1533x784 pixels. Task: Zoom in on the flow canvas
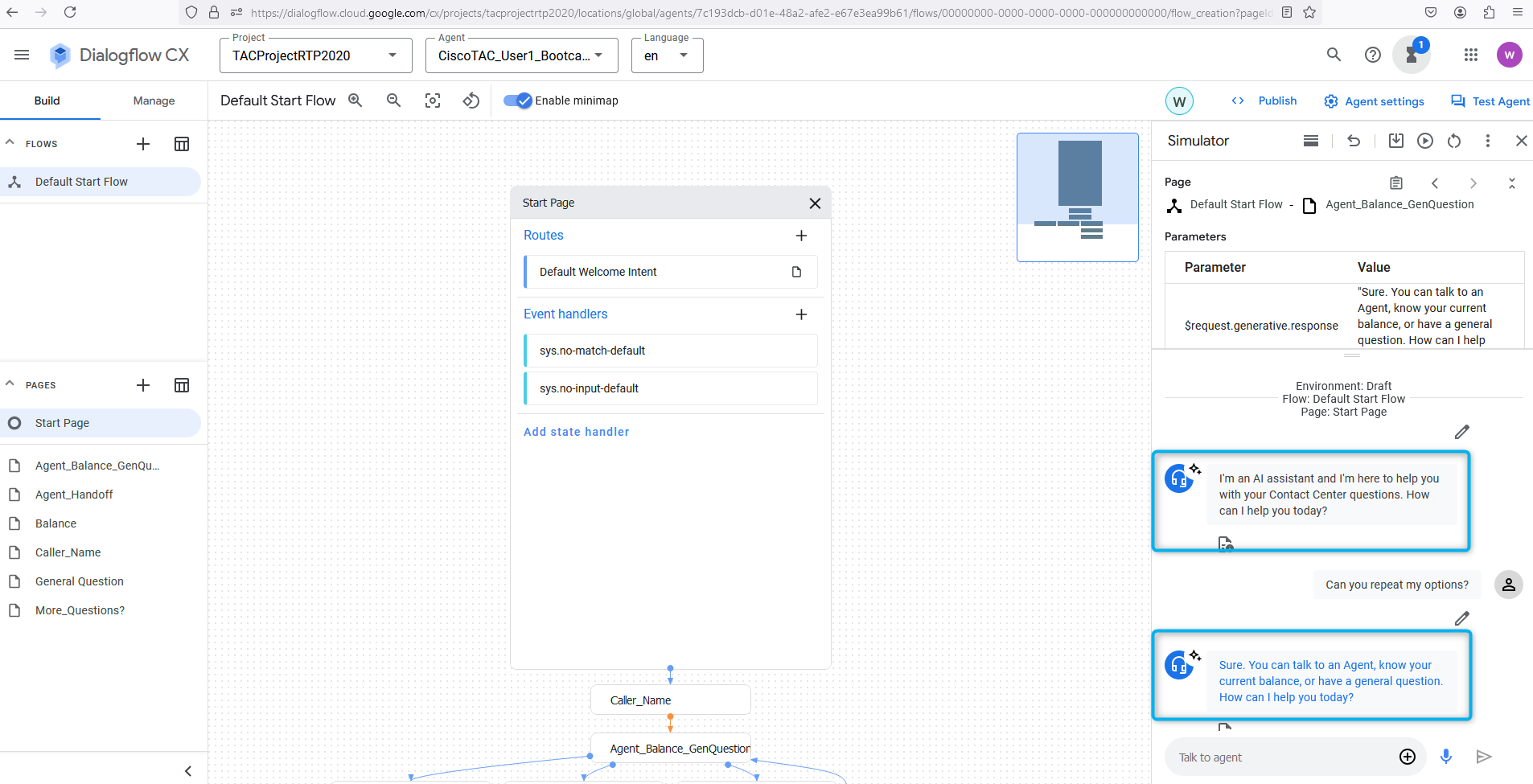click(x=355, y=101)
